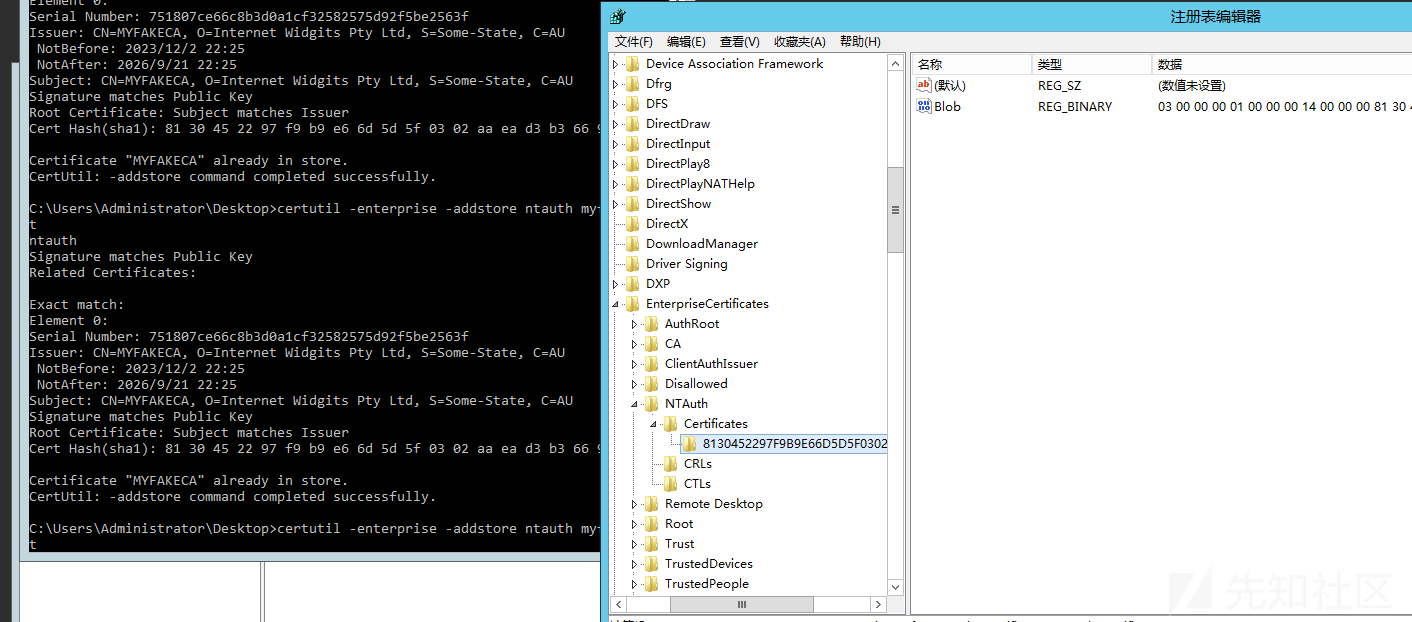Click the tree vertical scrollbar thumb
The width and height of the screenshot is (1412, 622).
[896, 209]
